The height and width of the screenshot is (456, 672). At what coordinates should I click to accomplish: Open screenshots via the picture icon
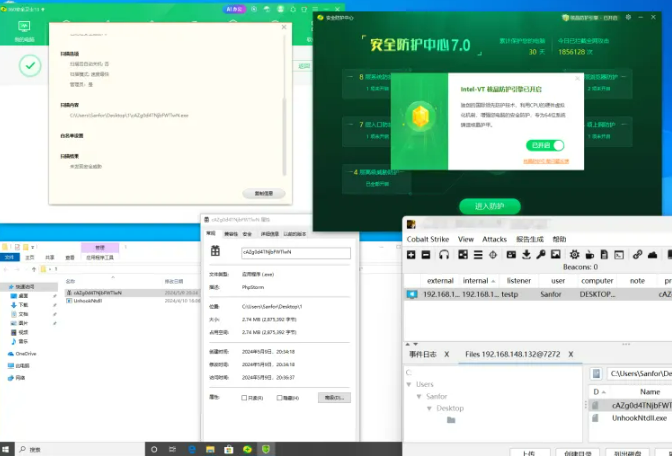[555, 255]
